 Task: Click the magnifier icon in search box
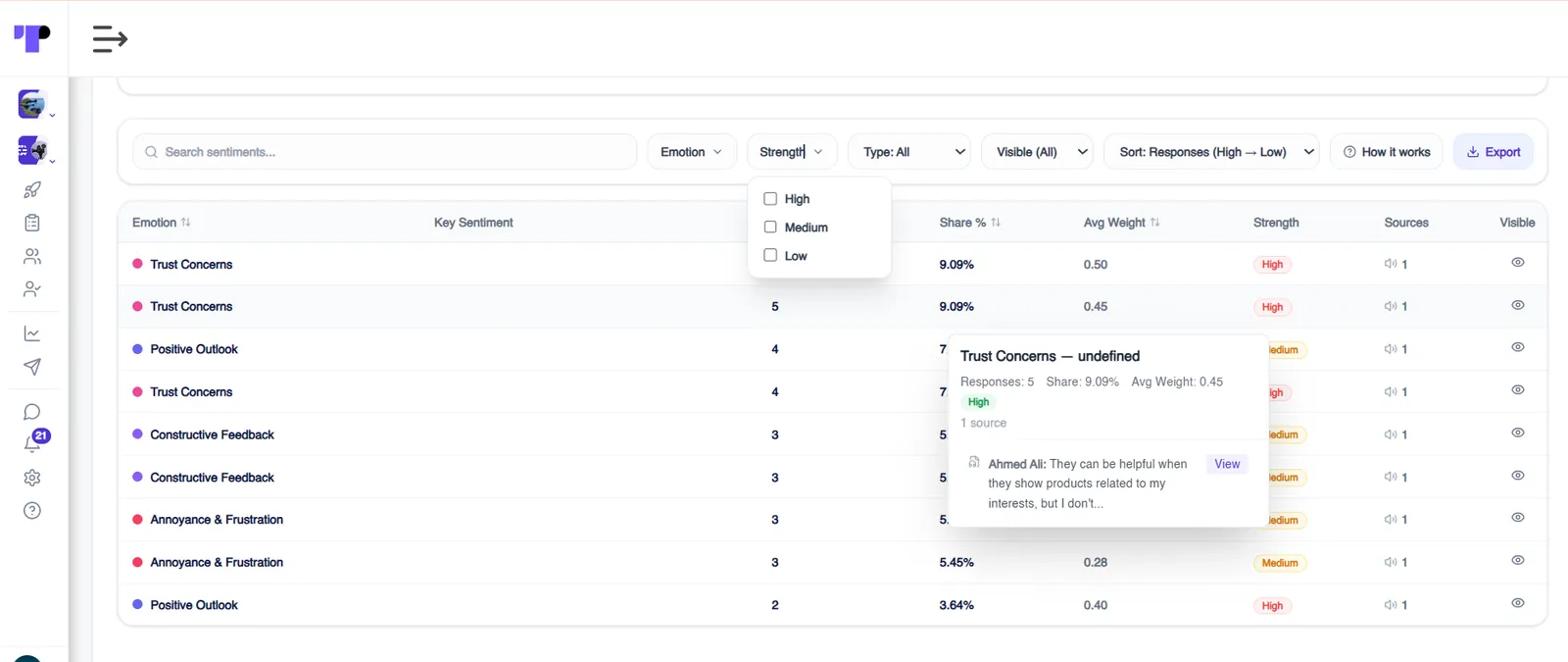click(151, 152)
